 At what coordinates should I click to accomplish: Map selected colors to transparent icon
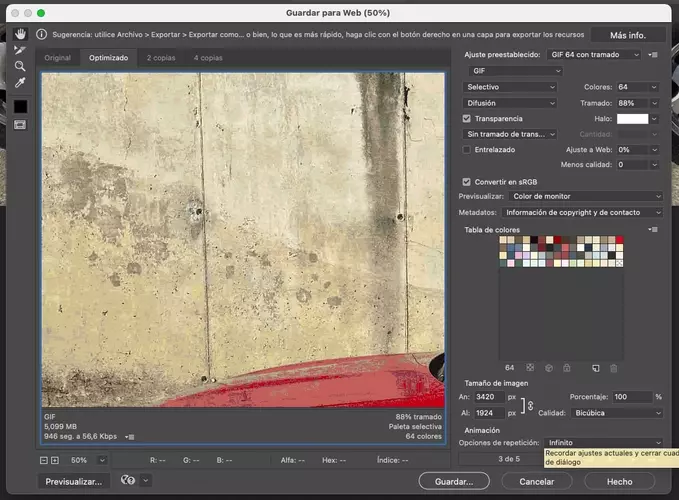pyautogui.click(x=530, y=368)
